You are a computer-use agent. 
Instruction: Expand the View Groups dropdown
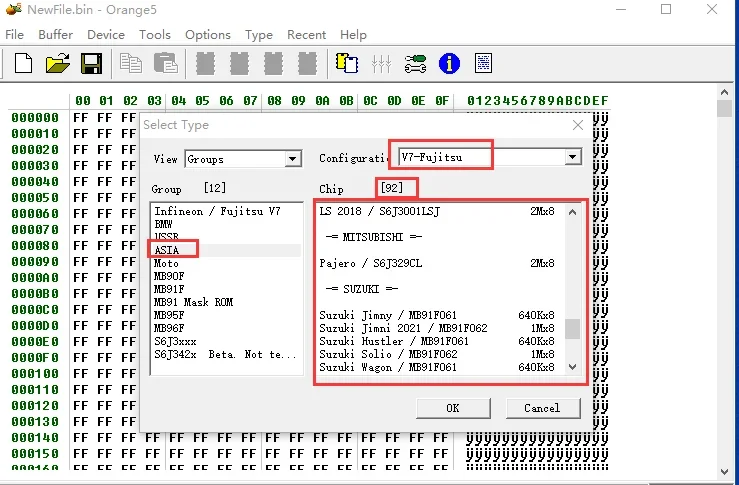click(x=292, y=159)
